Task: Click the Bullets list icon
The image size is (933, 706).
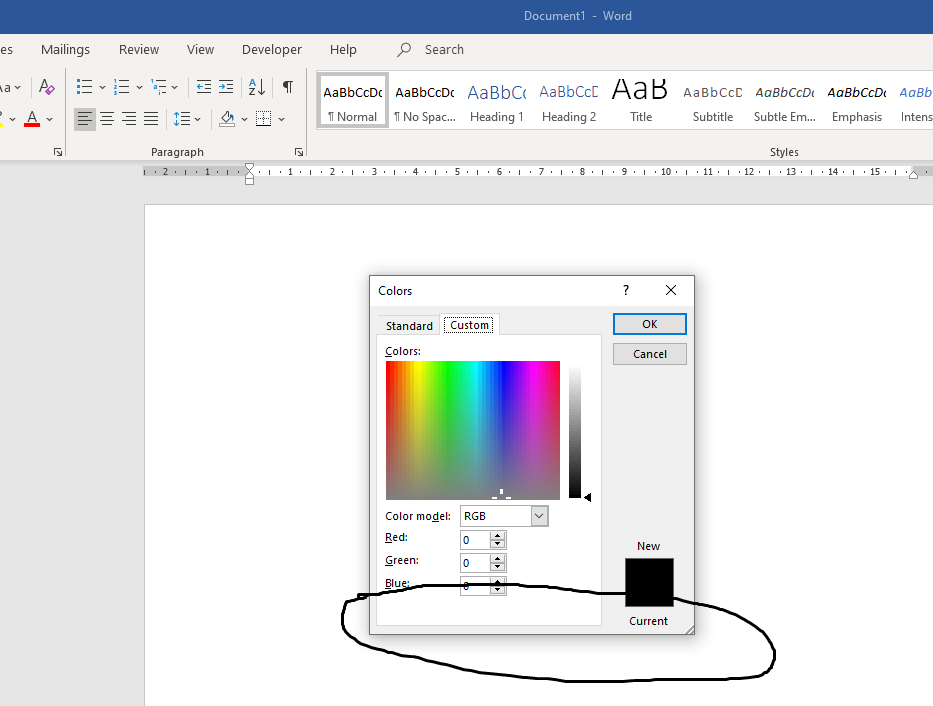Action: tap(84, 87)
